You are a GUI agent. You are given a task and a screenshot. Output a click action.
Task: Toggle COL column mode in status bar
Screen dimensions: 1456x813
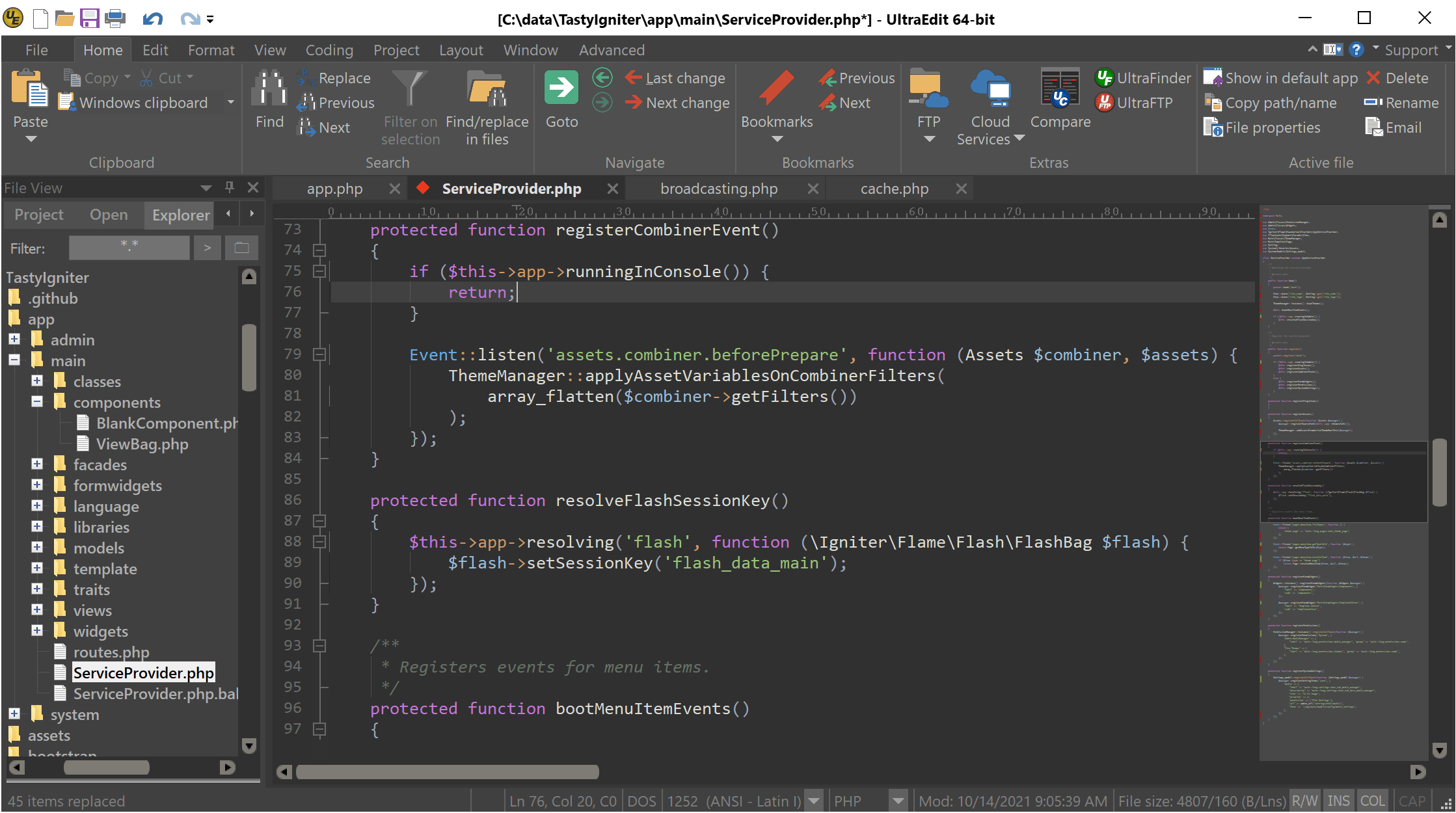click(x=1372, y=801)
